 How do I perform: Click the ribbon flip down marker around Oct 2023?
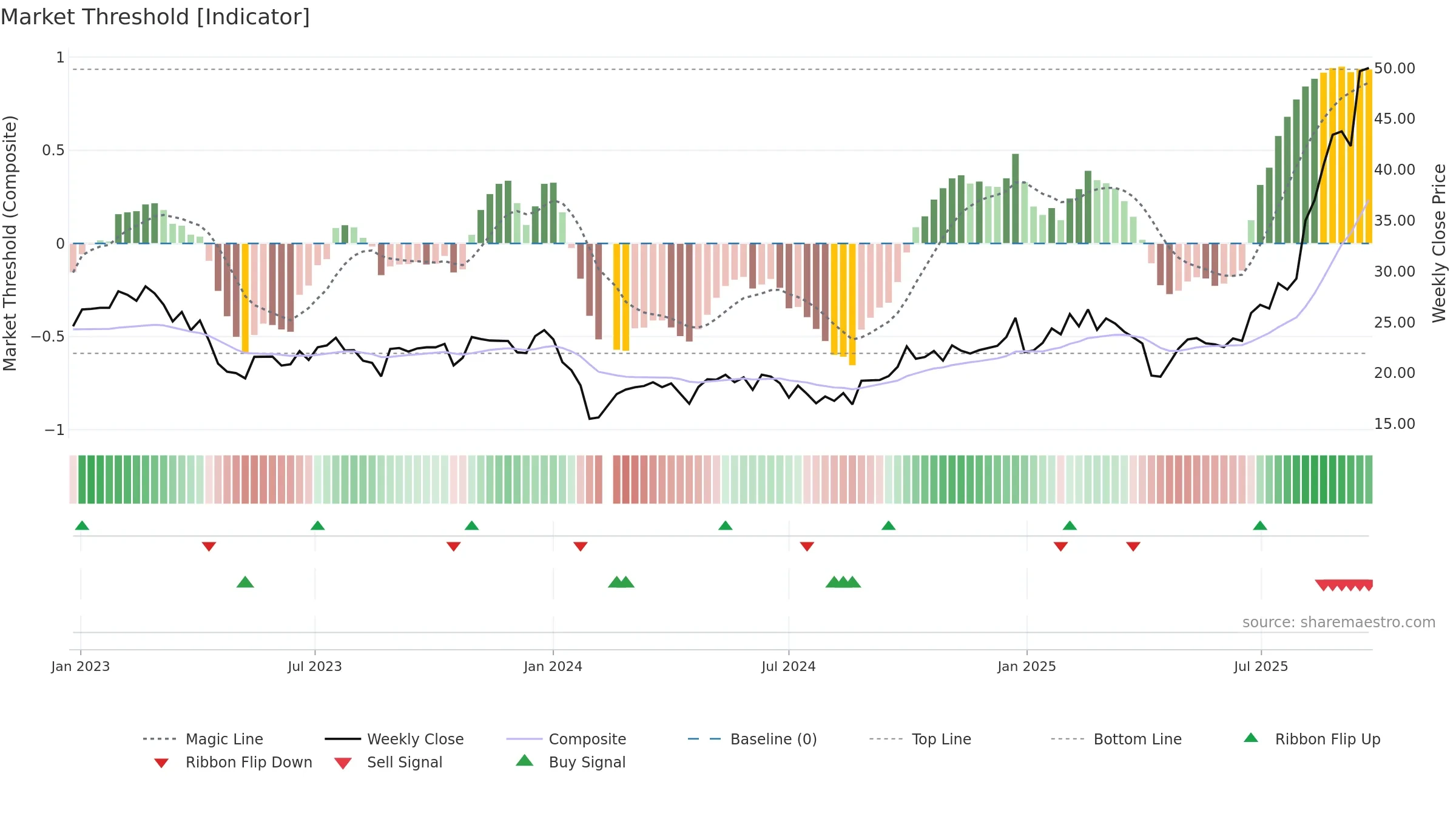pyautogui.click(x=453, y=546)
